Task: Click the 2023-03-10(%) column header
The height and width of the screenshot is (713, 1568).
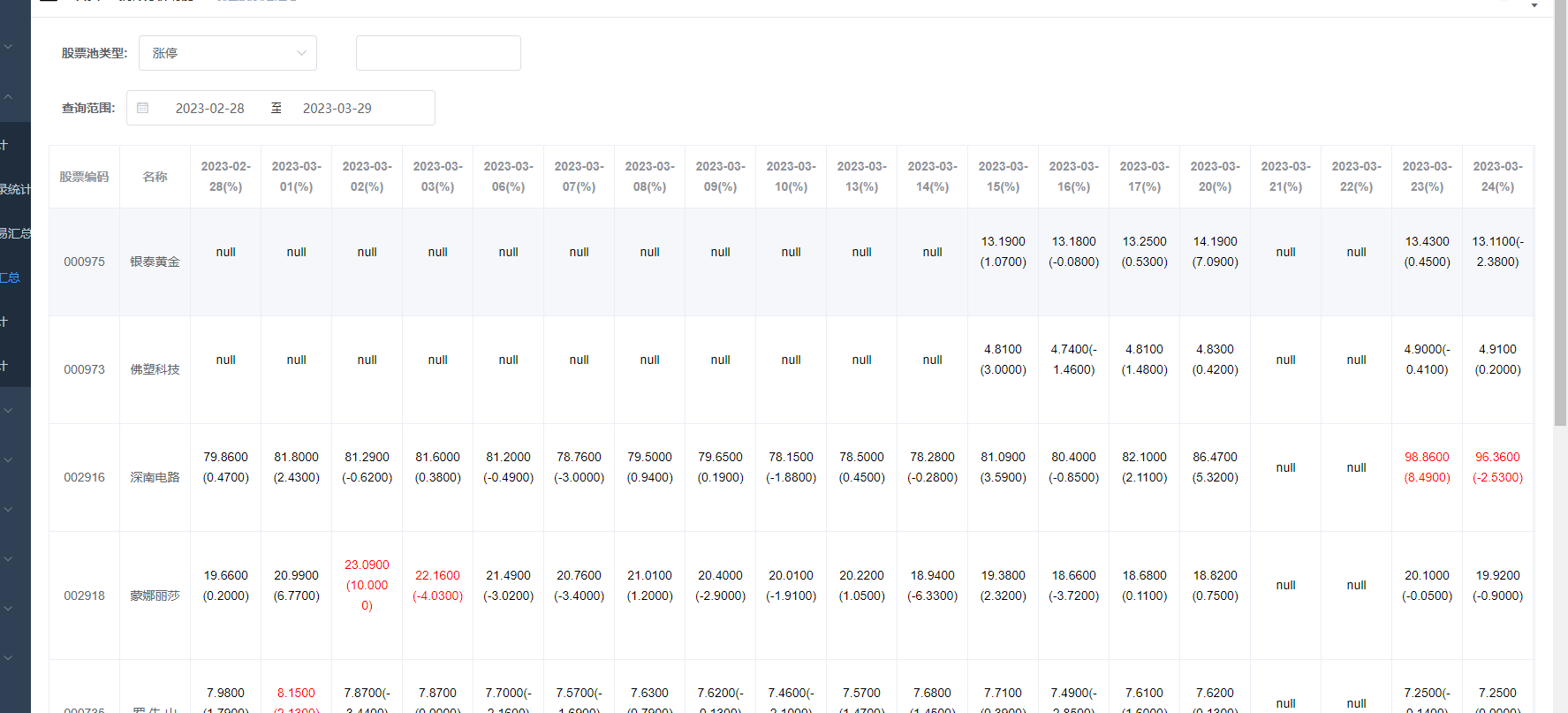Action: click(791, 177)
